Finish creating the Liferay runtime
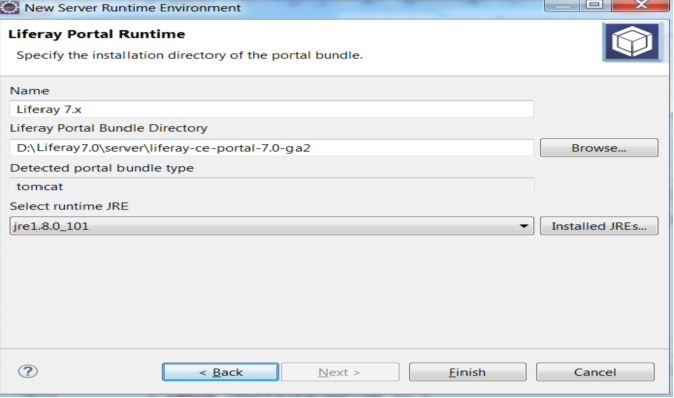This screenshot has height=398, width=674. [x=468, y=372]
